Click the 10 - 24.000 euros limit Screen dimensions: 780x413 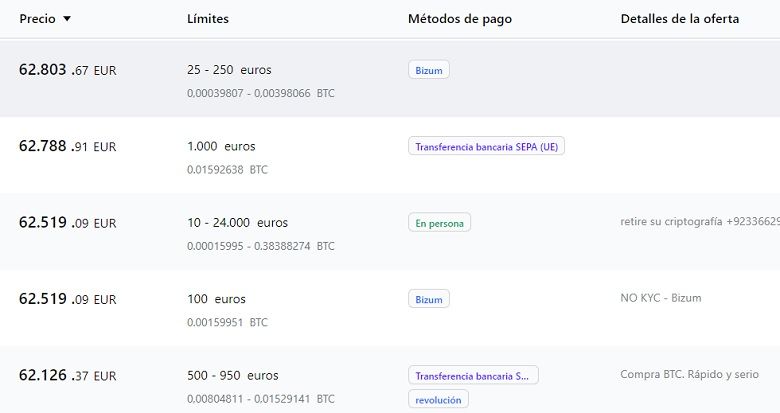pos(237,222)
